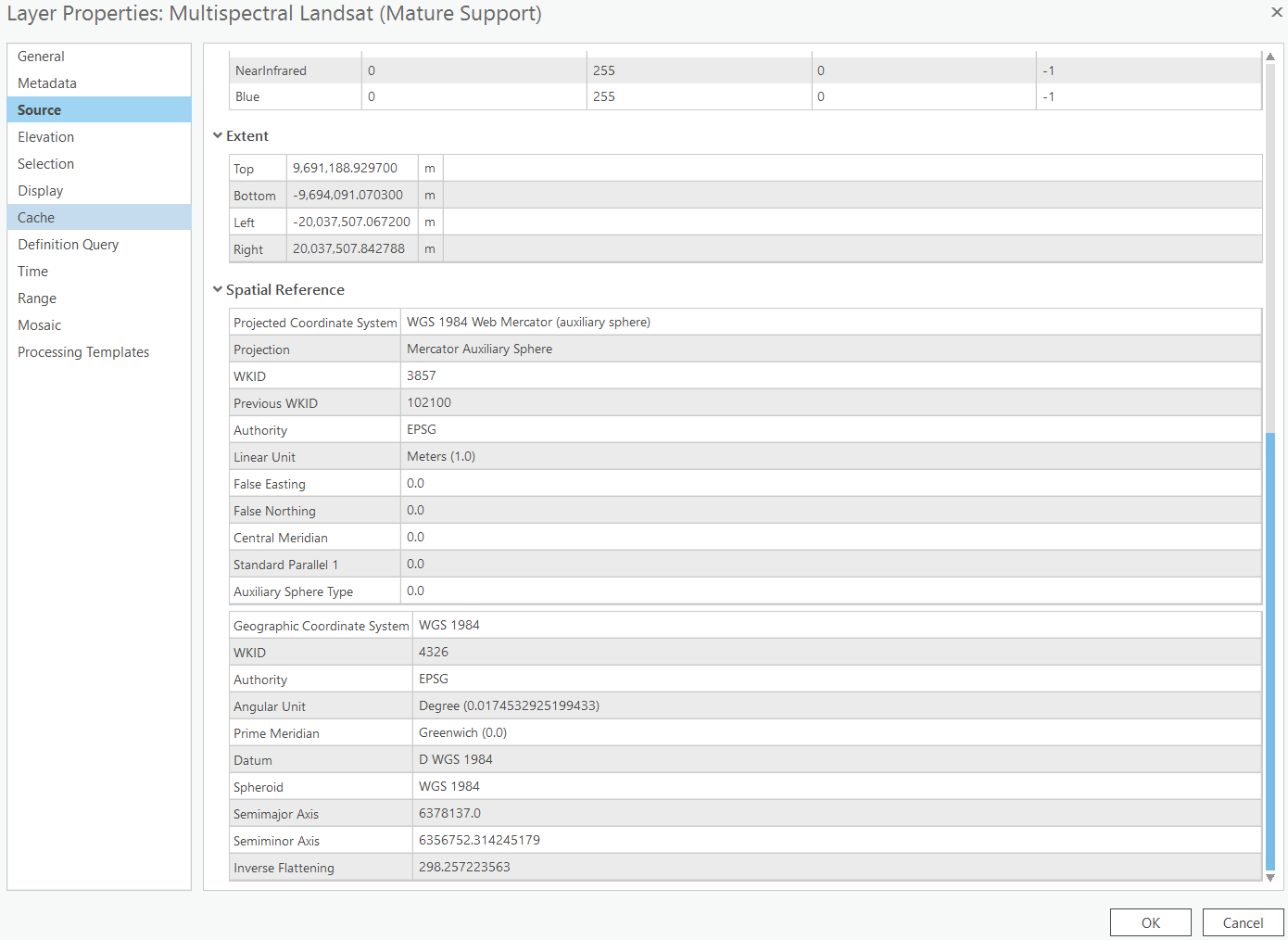
Task: Switch to the Cache tab
Action: click(x=36, y=218)
